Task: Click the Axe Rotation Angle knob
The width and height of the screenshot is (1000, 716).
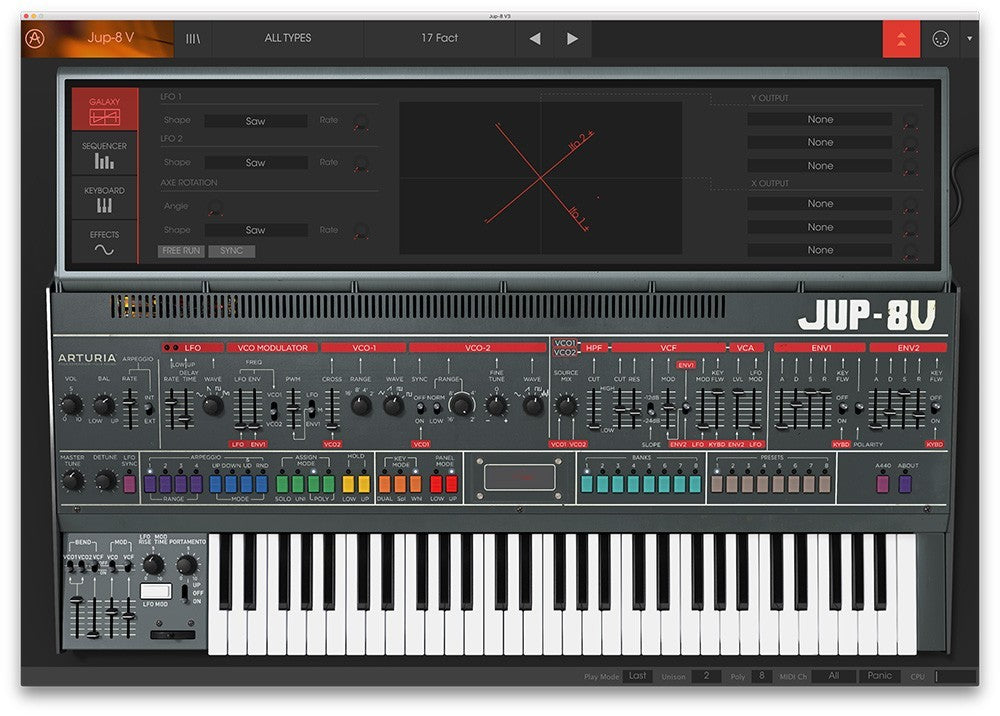Action: pyautogui.click(x=216, y=207)
